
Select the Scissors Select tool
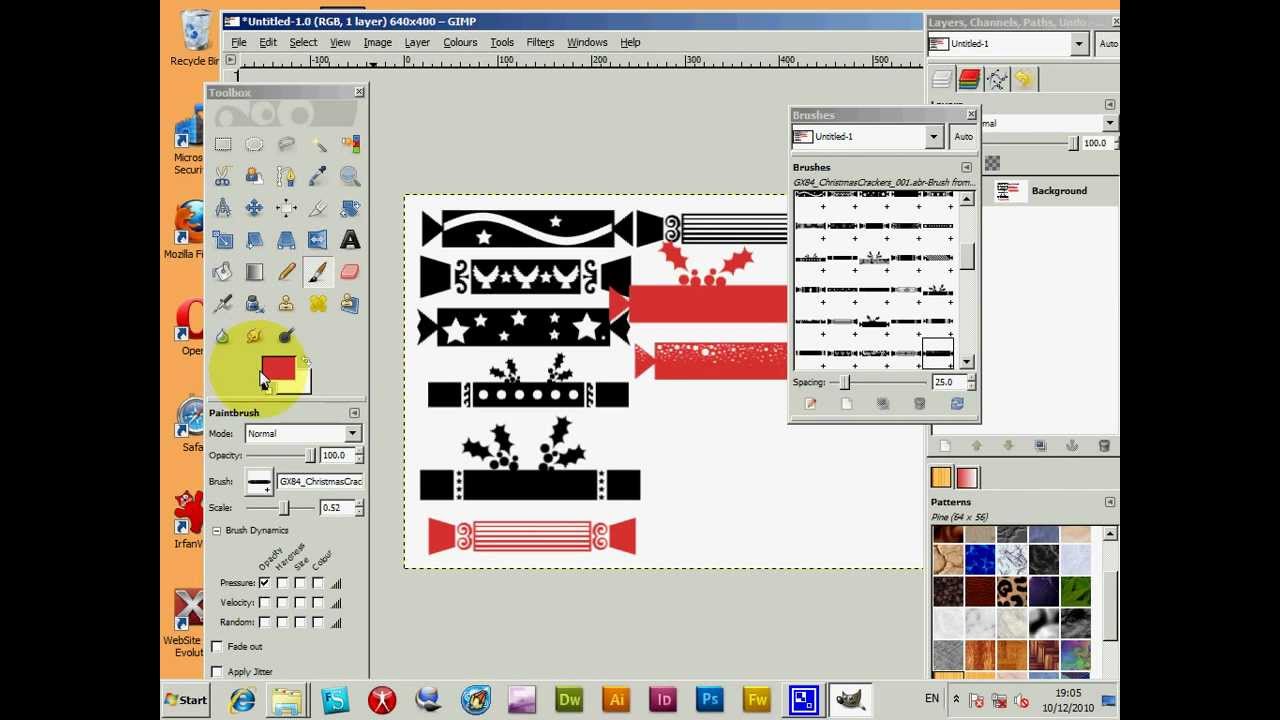(223, 177)
